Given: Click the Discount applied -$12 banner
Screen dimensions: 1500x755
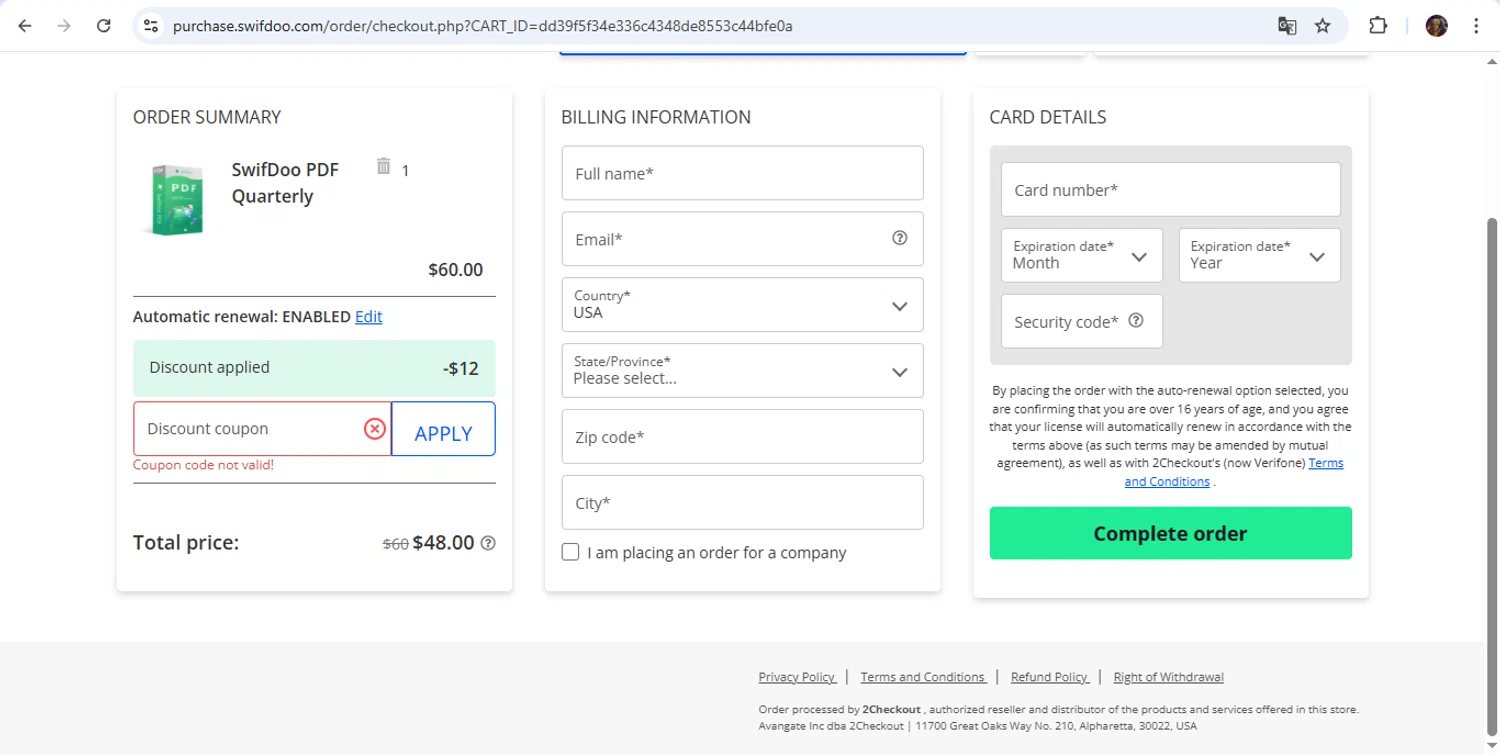Looking at the screenshot, I should click(x=314, y=368).
